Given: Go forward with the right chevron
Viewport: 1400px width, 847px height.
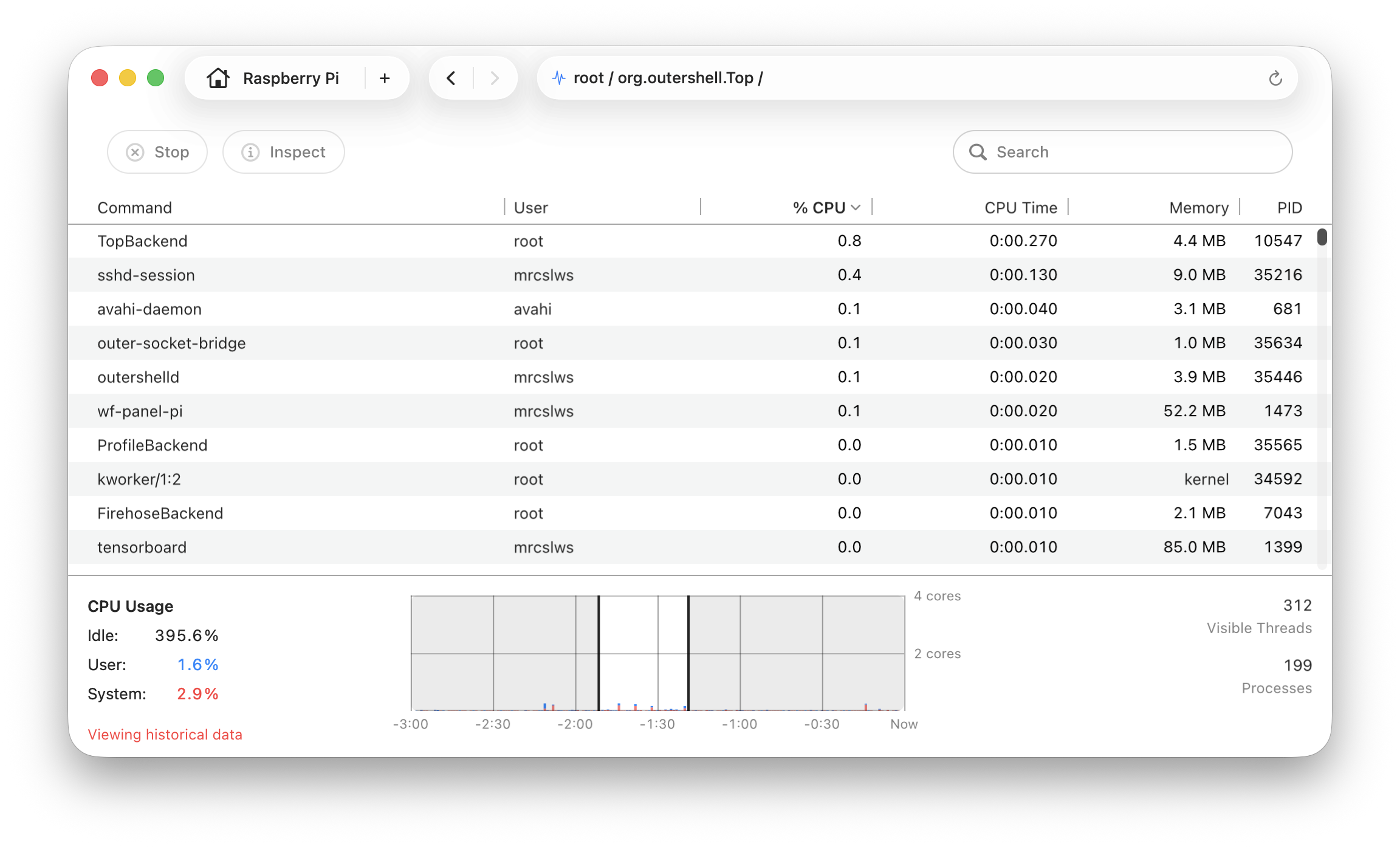Looking at the screenshot, I should [495, 78].
